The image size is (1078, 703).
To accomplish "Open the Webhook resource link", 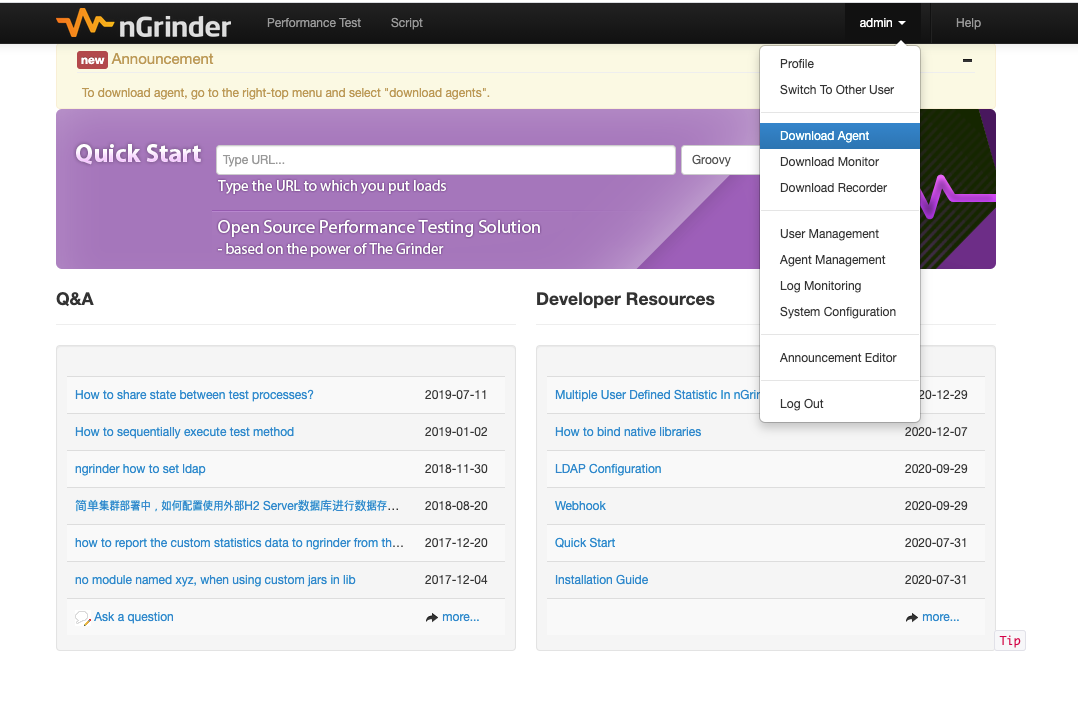I will (580, 506).
